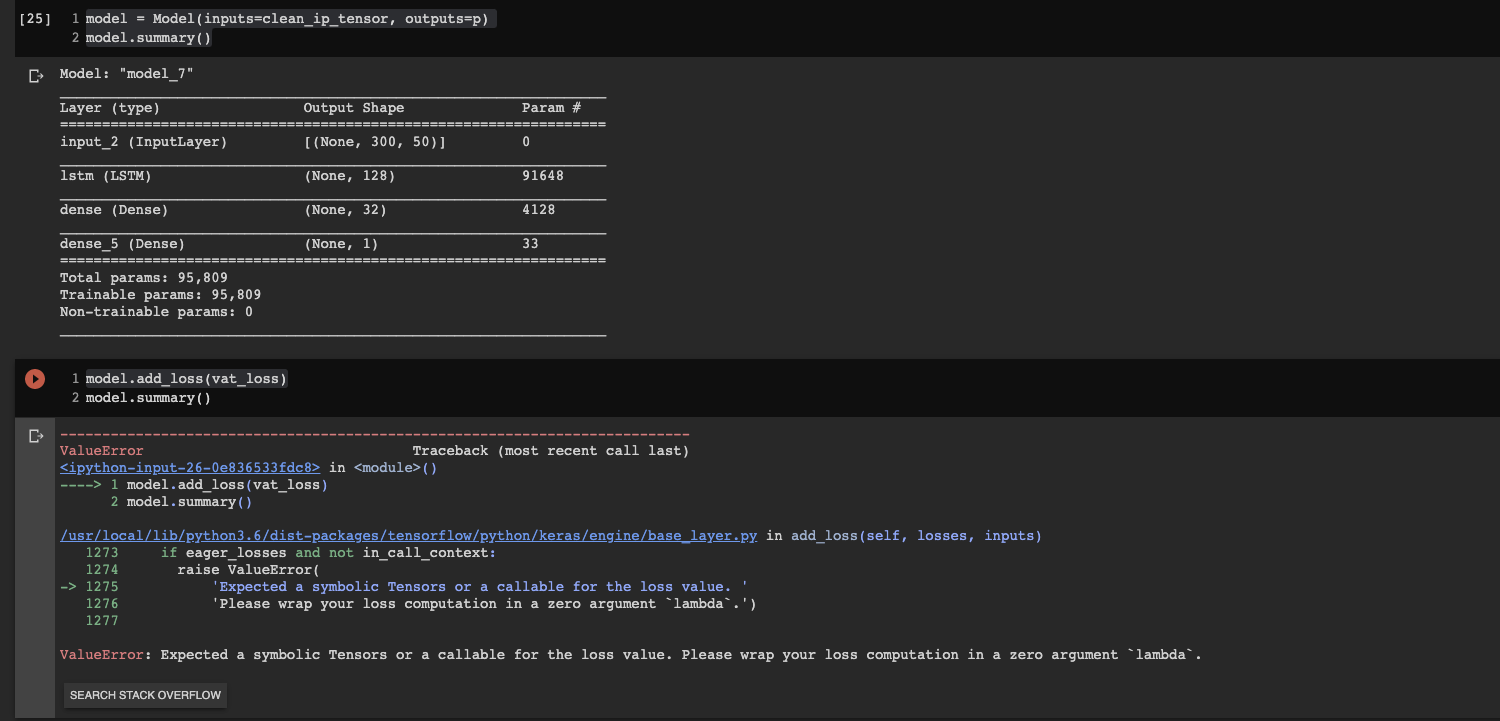This screenshot has height=721, width=1500.
Task: Open the base_layer.py source file link
Action: [409, 535]
